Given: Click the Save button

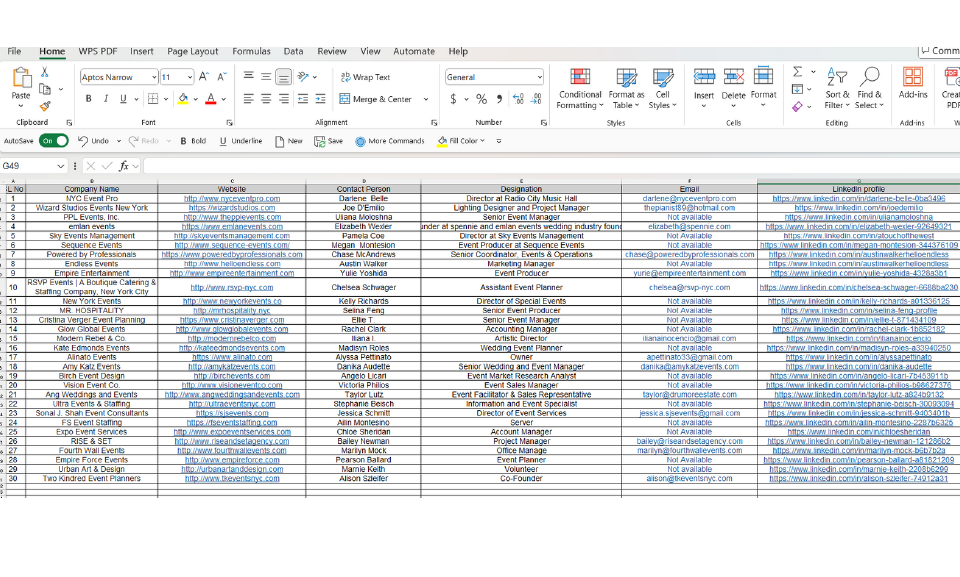Looking at the screenshot, I should (329, 141).
